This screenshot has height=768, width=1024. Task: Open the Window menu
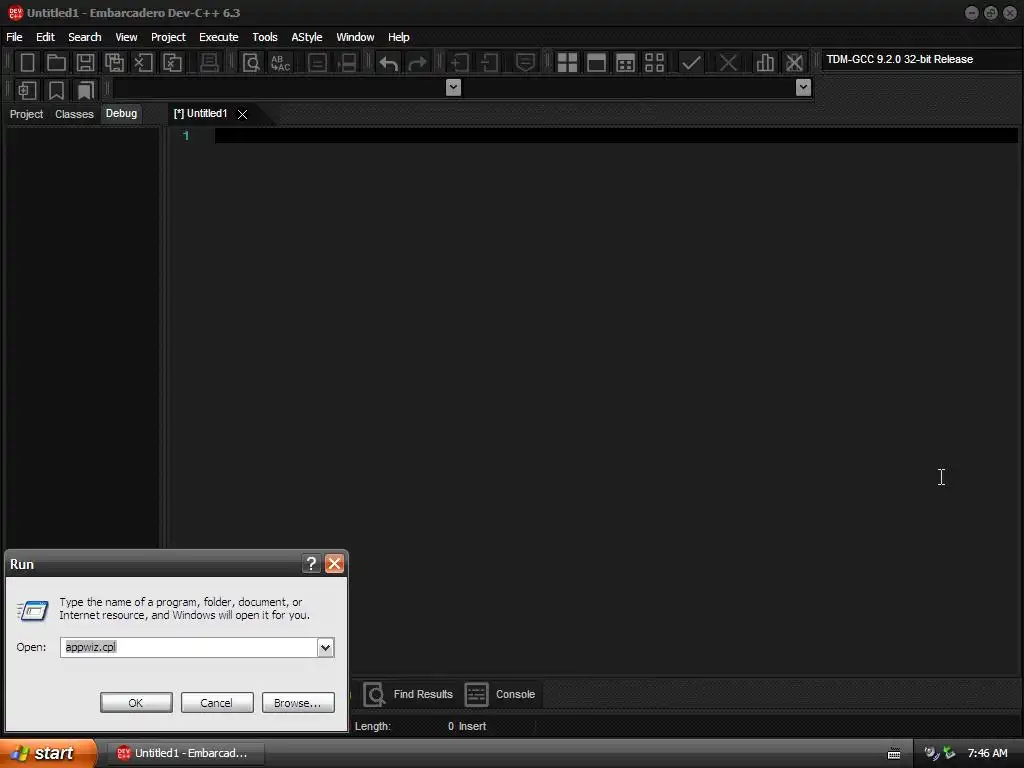(355, 37)
